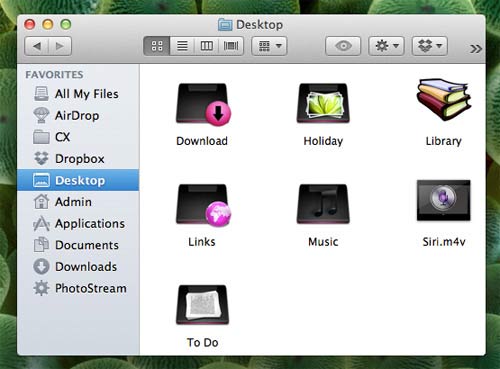Select the Siri.m4v video thumbnail

point(444,200)
